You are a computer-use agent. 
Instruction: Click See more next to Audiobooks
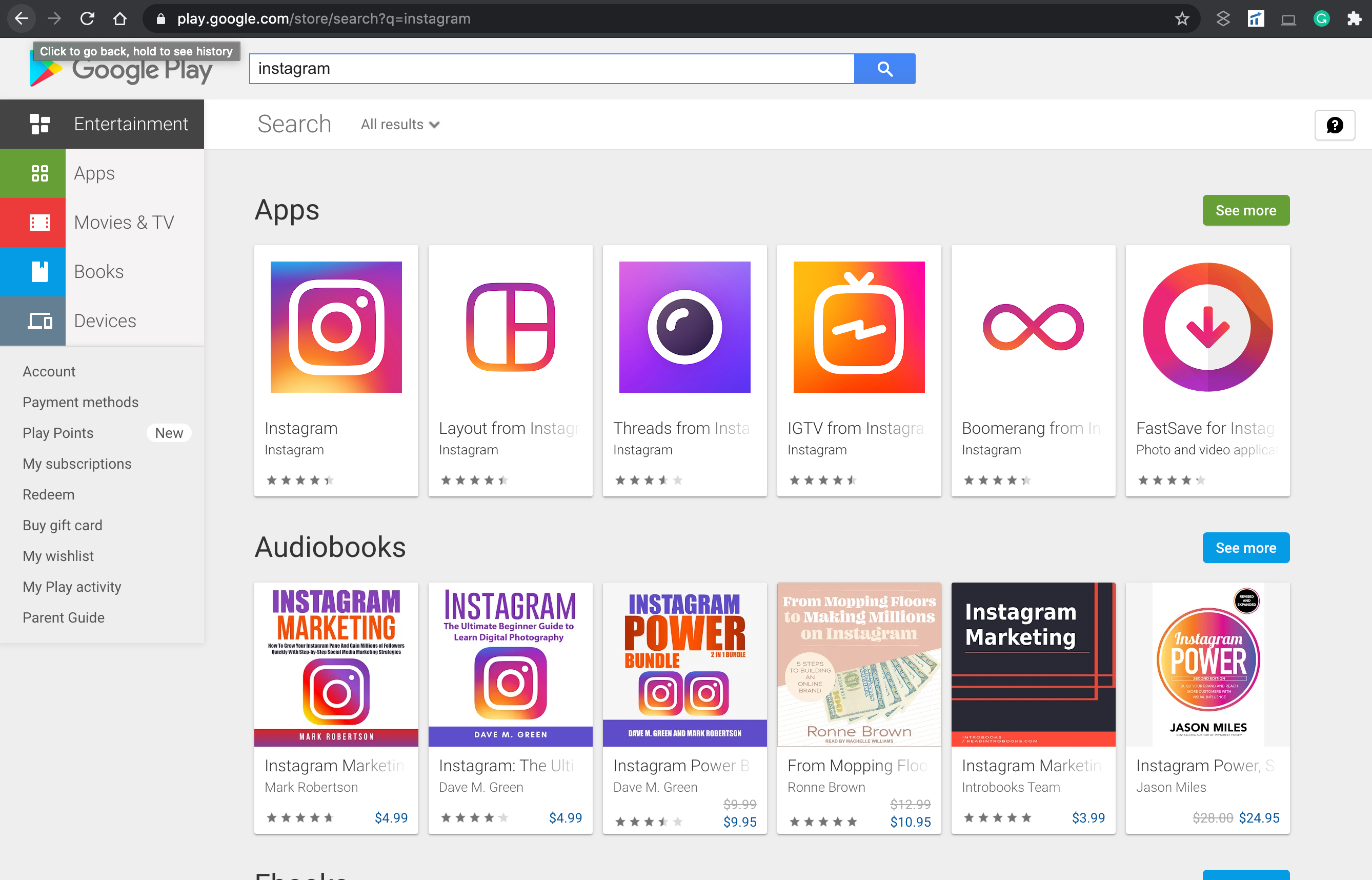[1246, 547]
